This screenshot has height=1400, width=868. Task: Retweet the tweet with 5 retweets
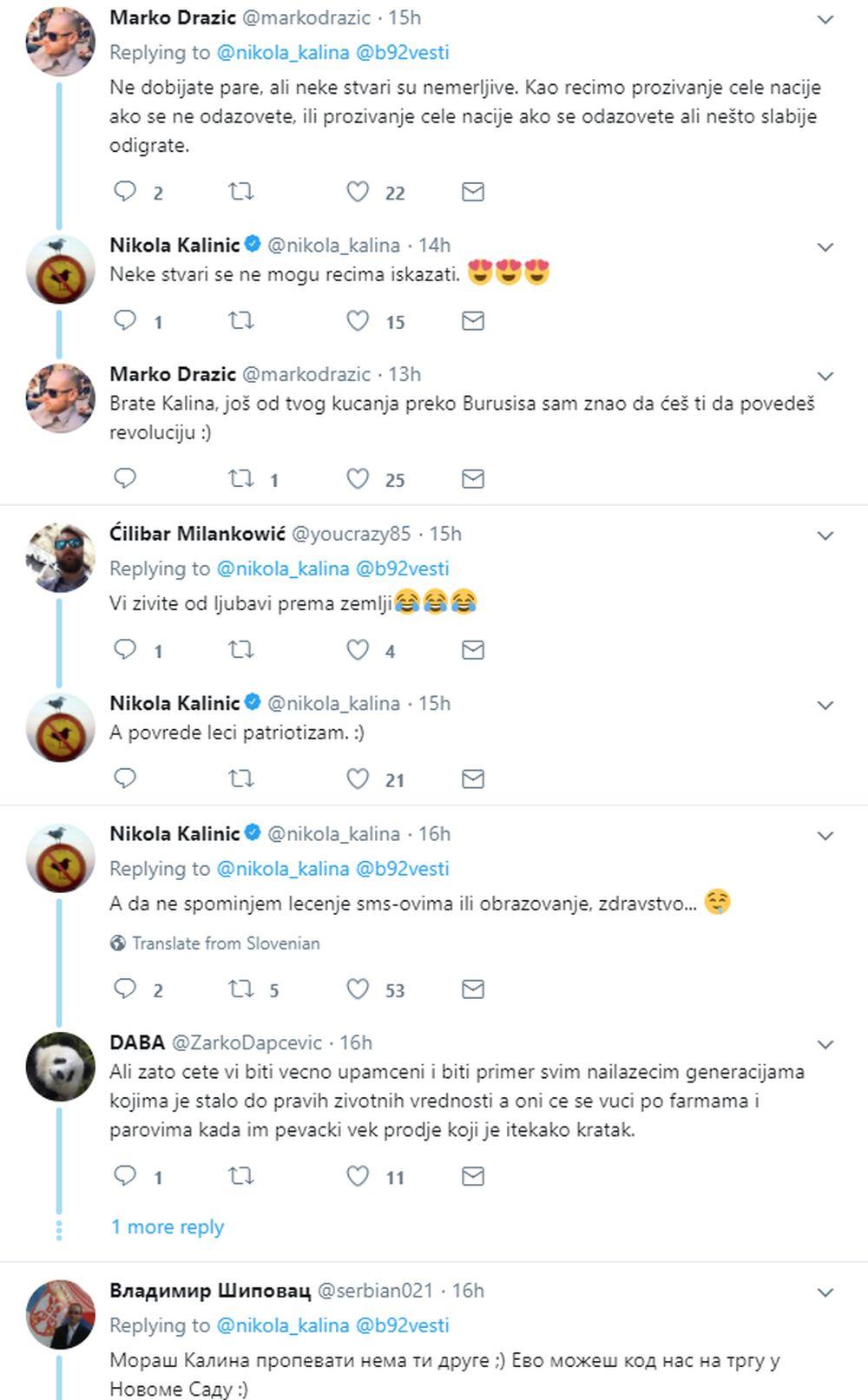240,989
